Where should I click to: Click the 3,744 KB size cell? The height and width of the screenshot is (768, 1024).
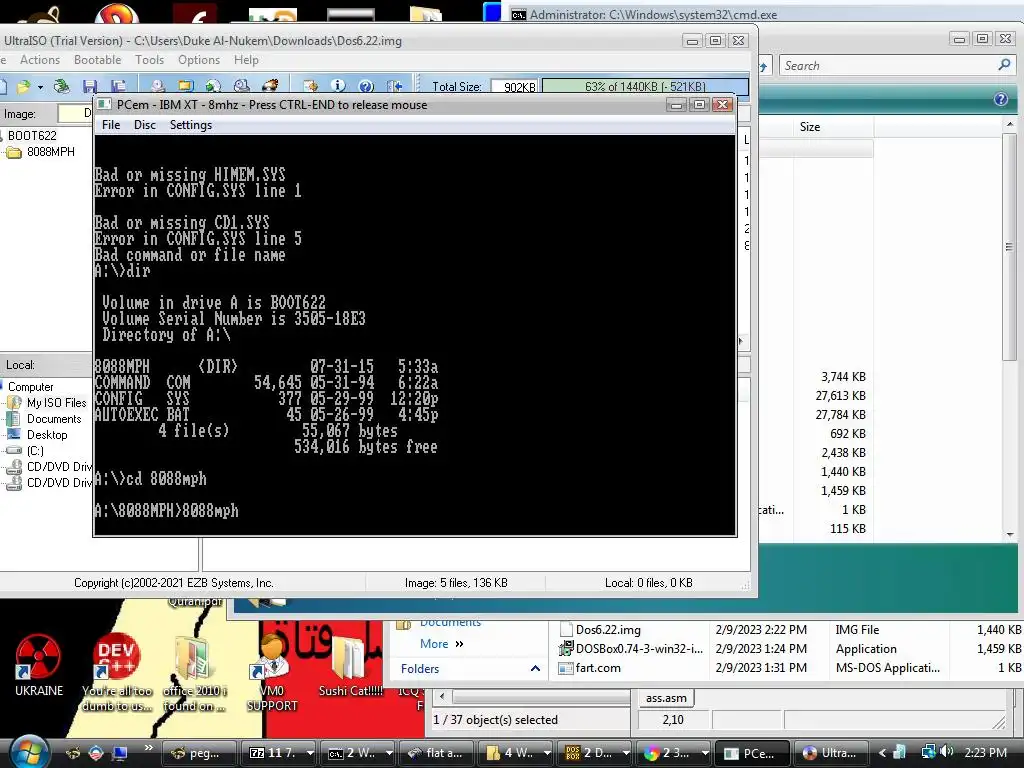tap(843, 376)
